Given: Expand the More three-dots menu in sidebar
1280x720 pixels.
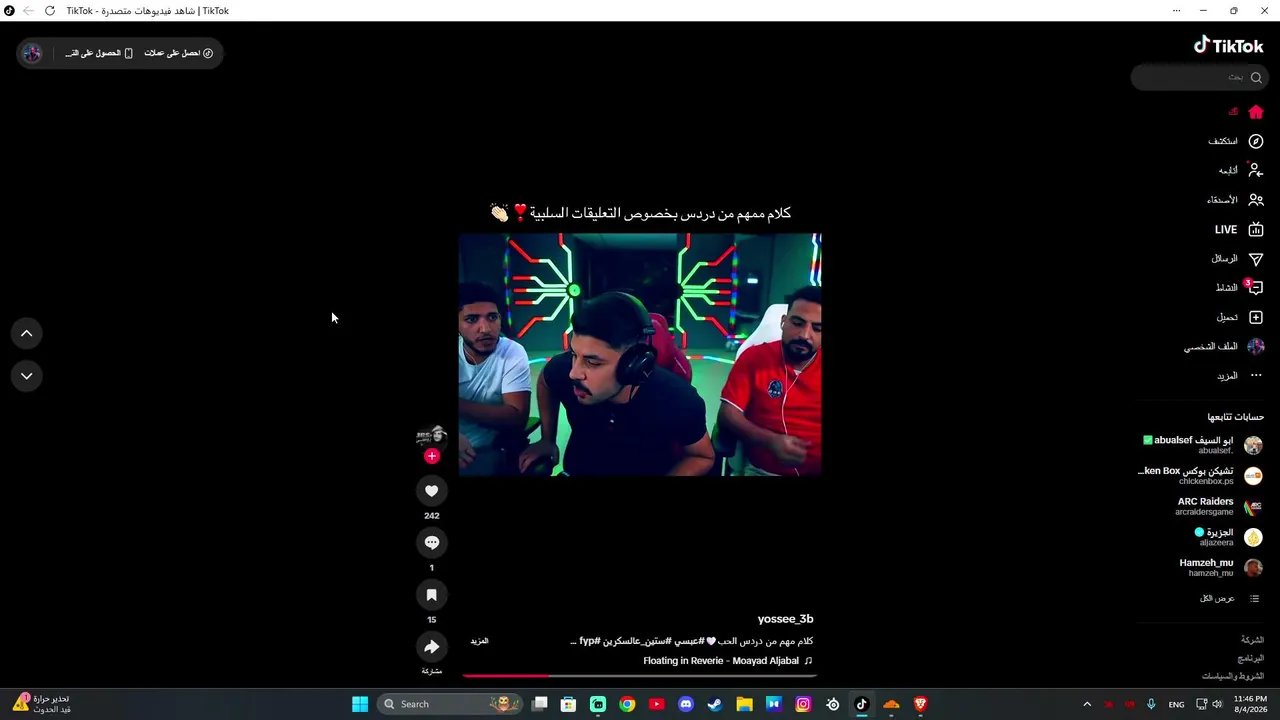Looking at the screenshot, I should click(x=1256, y=376).
